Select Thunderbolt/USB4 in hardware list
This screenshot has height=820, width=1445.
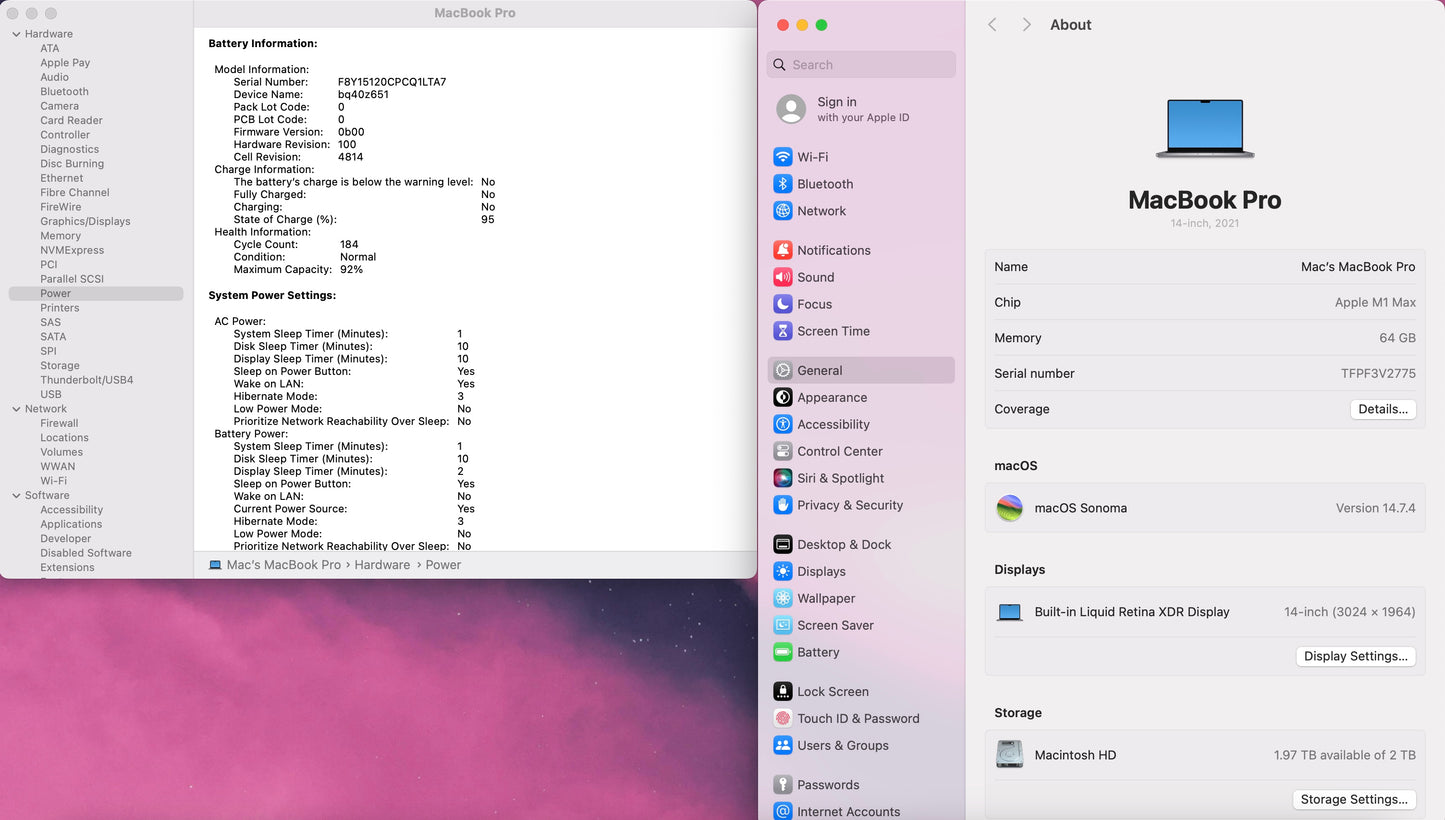click(x=86, y=380)
